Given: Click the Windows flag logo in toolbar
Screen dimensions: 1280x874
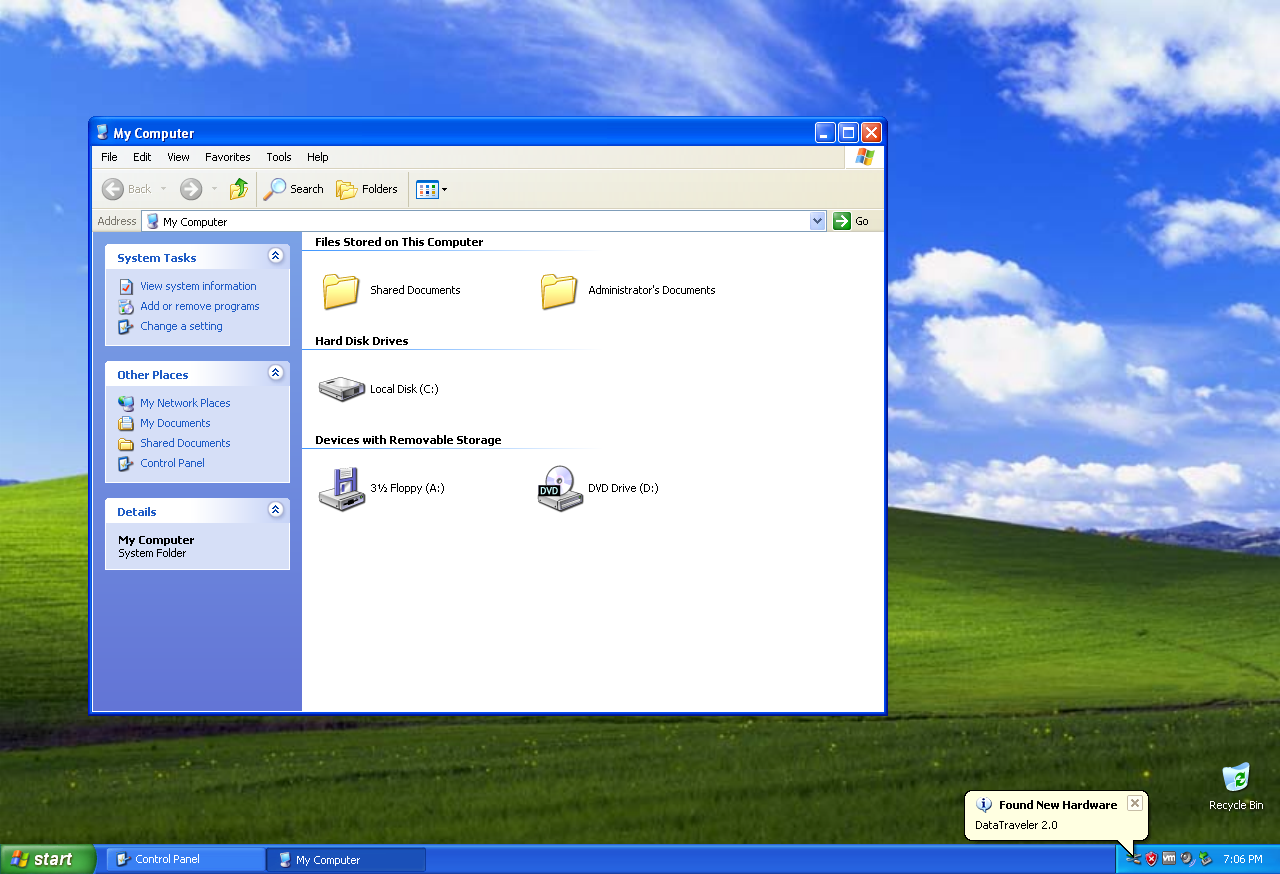Looking at the screenshot, I should [865, 157].
